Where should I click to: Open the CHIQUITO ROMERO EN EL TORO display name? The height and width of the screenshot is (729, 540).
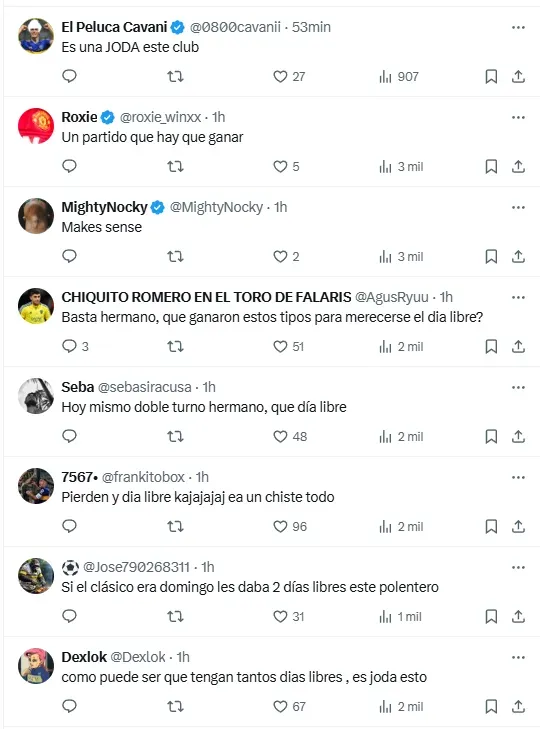click(206, 297)
